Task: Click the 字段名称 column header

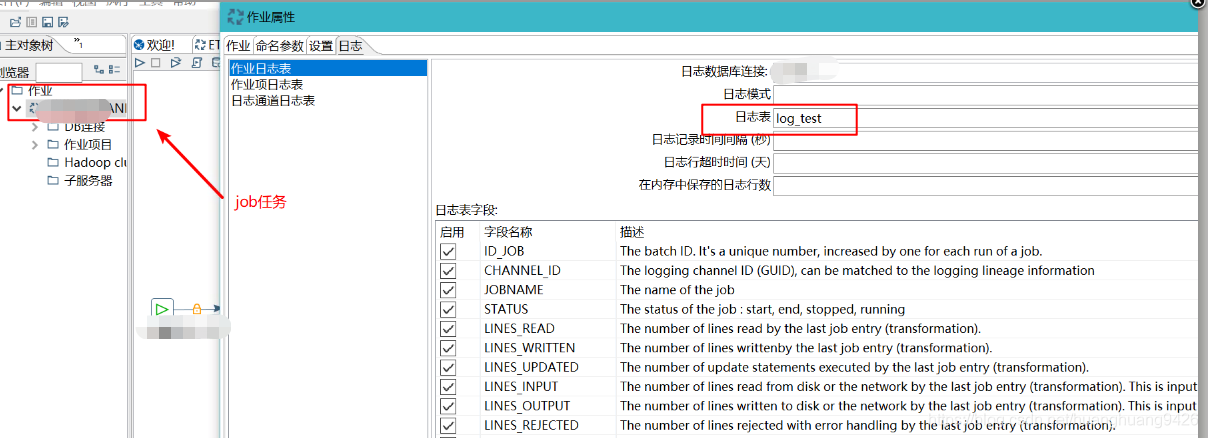Action: (508, 232)
